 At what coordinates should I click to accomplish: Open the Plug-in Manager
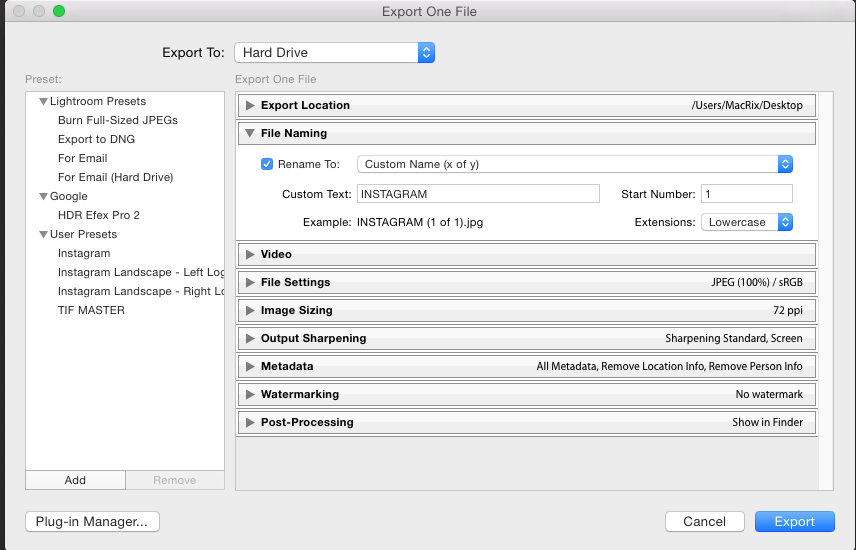click(92, 522)
